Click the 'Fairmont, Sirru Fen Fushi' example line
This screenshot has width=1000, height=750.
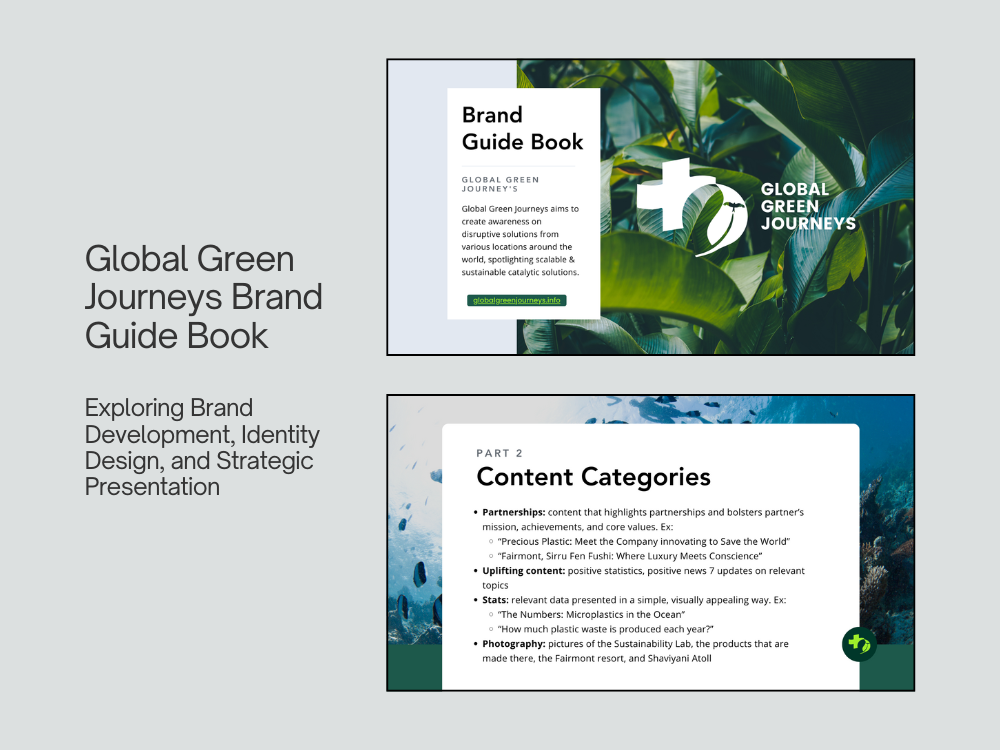pos(626,556)
